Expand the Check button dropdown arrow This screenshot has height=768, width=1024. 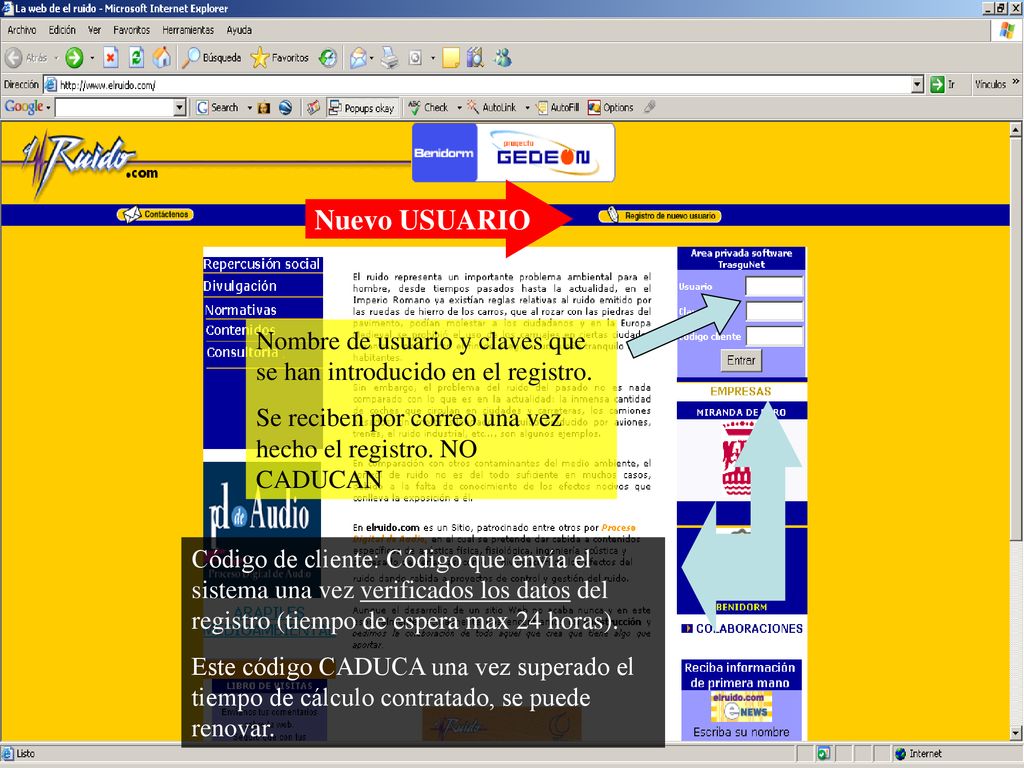coord(459,108)
